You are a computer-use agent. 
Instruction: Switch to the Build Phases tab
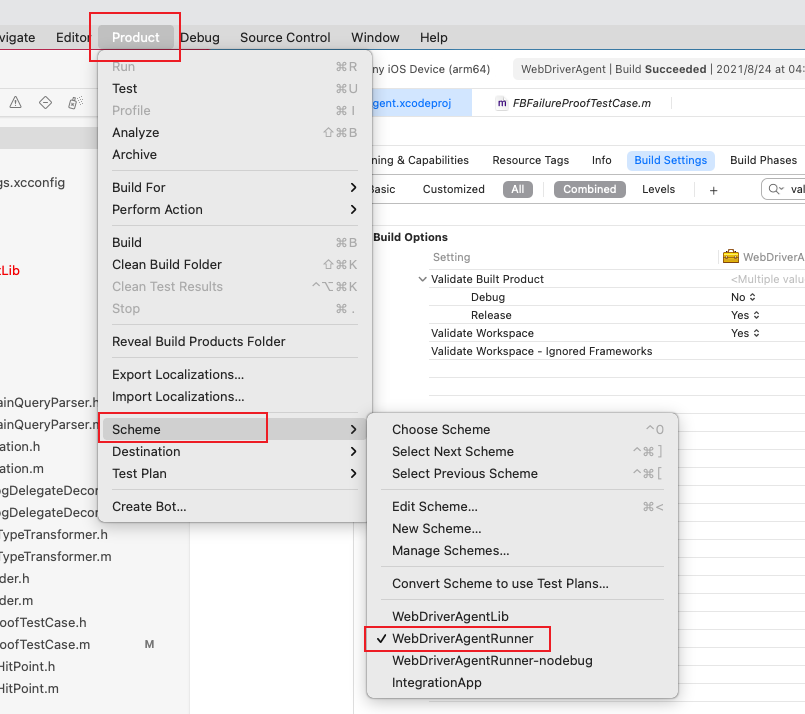763,160
